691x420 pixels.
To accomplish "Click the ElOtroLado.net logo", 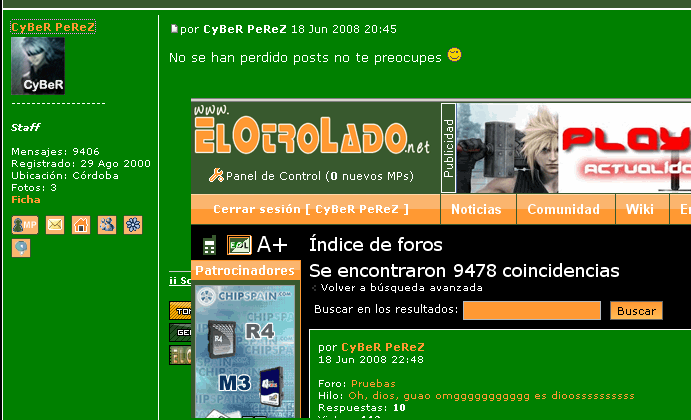I will [x=312, y=131].
